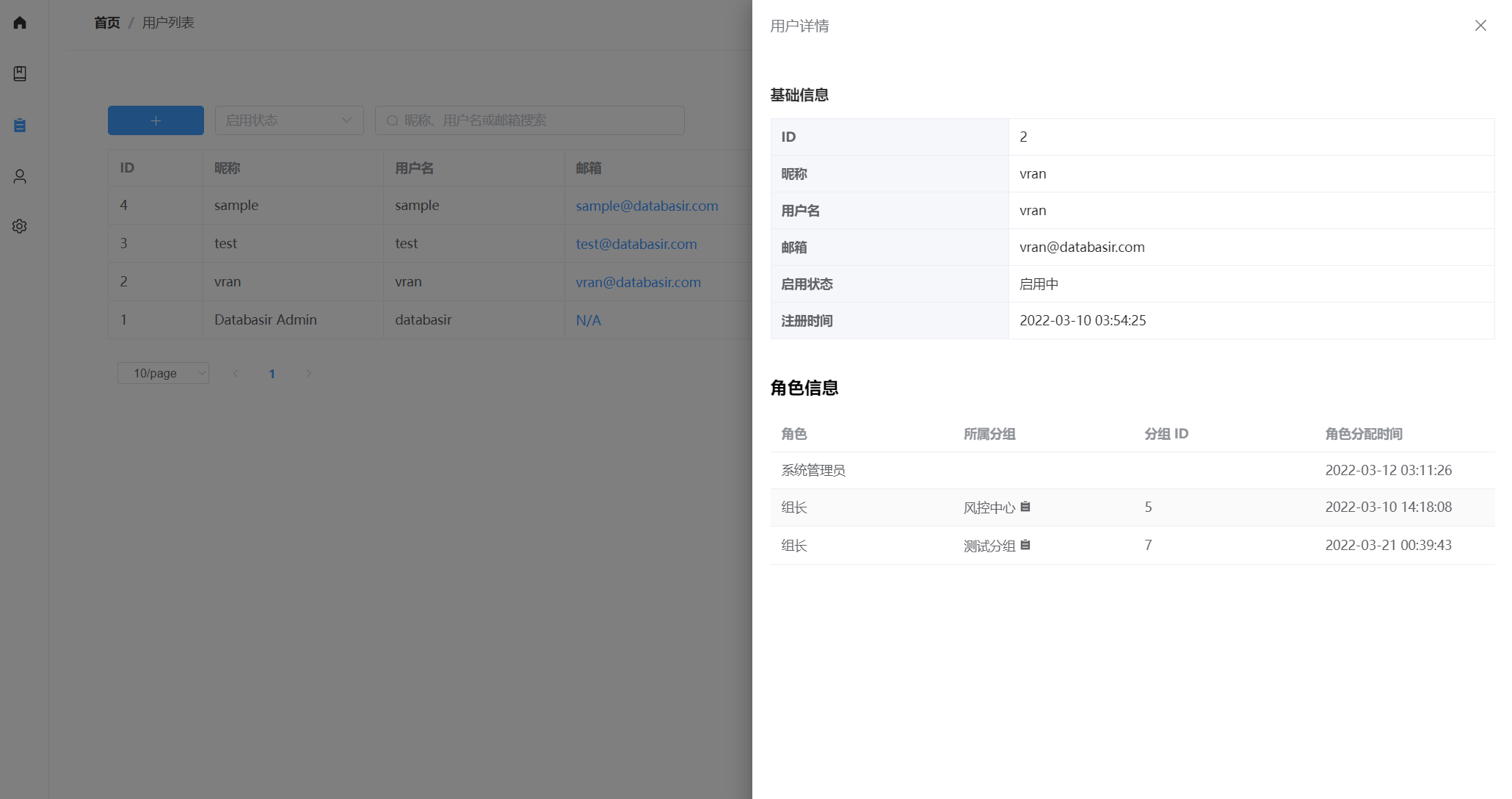Click the 首页 breadcrumb link

click(107, 23)
